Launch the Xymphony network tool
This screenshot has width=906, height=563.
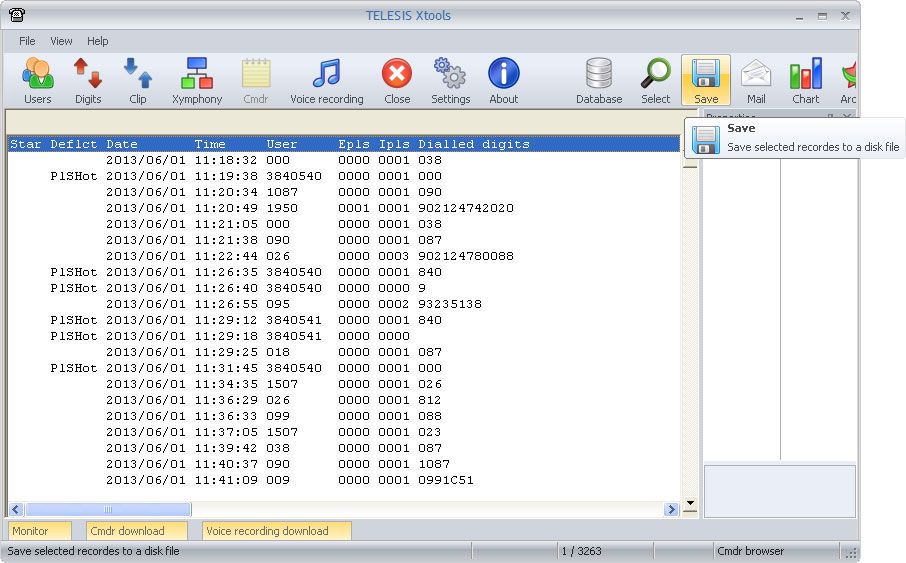197,80
